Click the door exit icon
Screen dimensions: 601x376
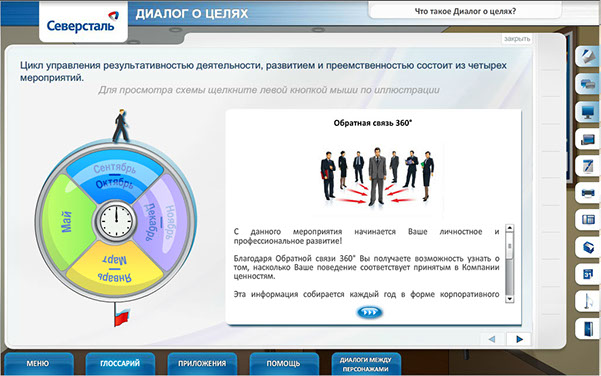[588, 329]
